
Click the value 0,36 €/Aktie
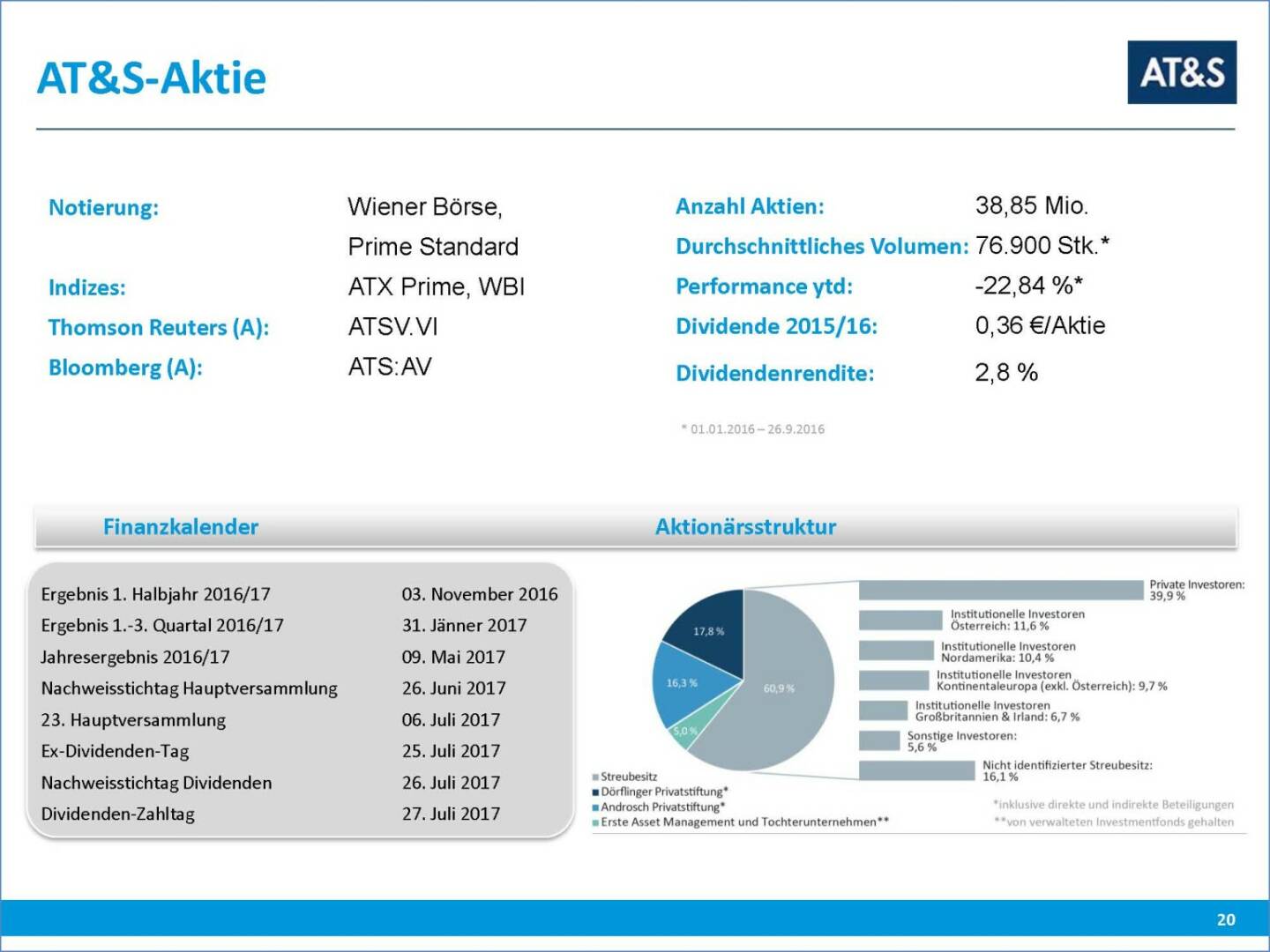[x=1040, y=326]
